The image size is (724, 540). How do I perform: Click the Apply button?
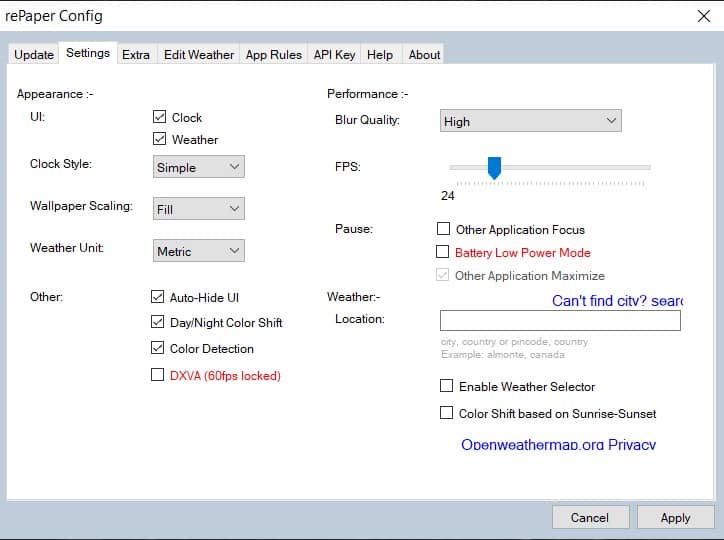(675, 517)
